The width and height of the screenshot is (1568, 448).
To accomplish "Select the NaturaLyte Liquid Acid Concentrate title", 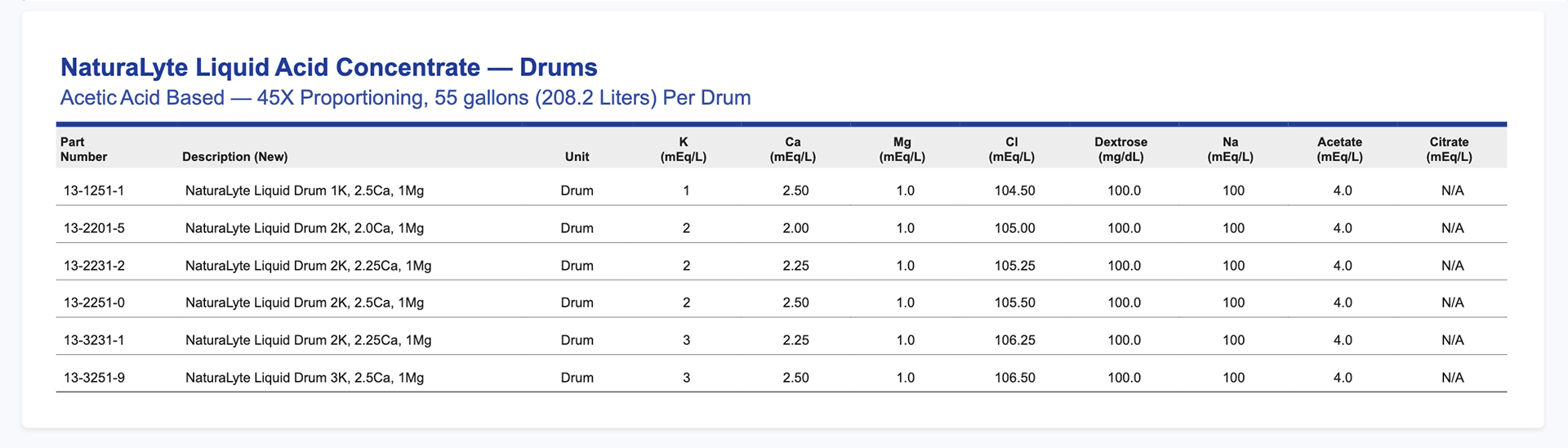I will pyautogui.click(x=329, y=67).
